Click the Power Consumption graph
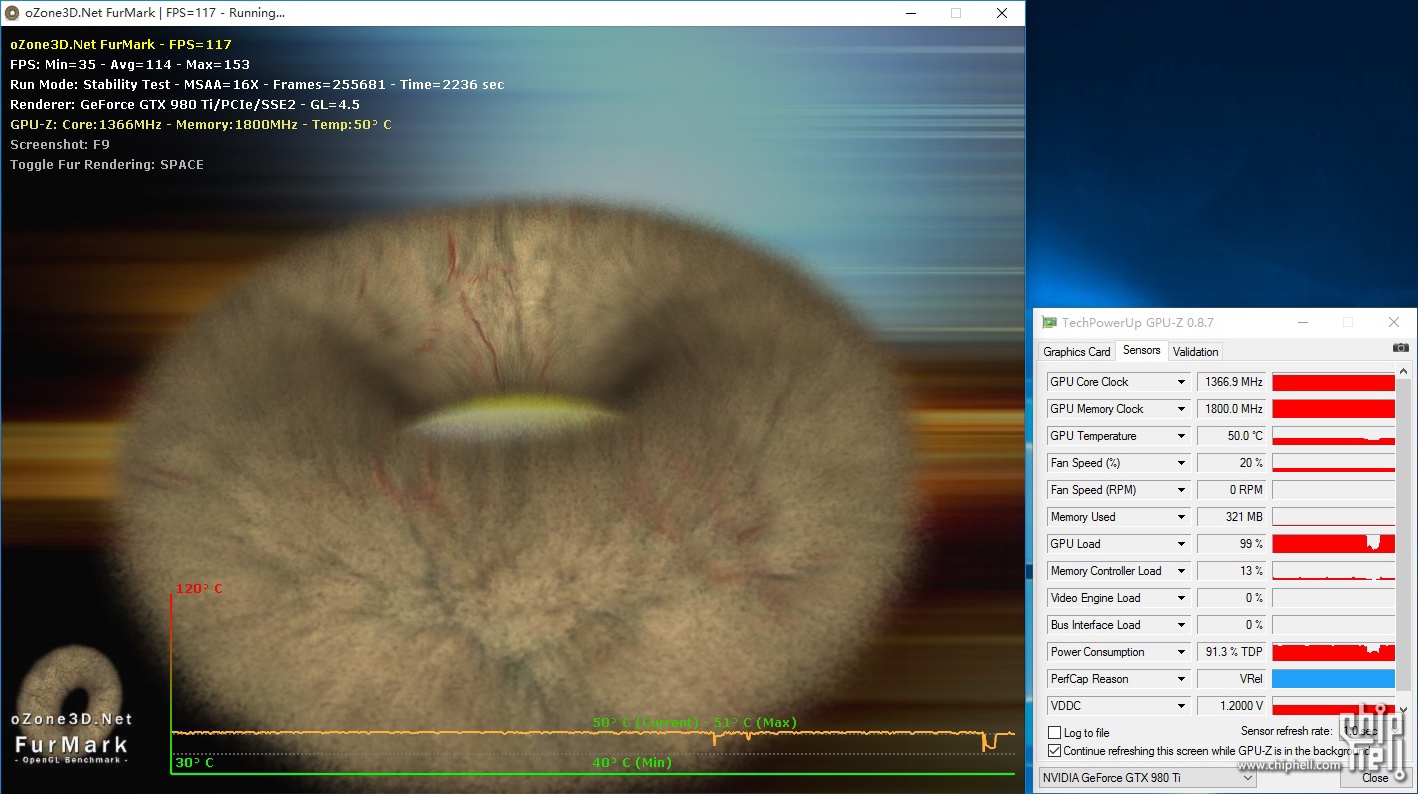Screen dimensions: 1418x794 point(1333,652)
